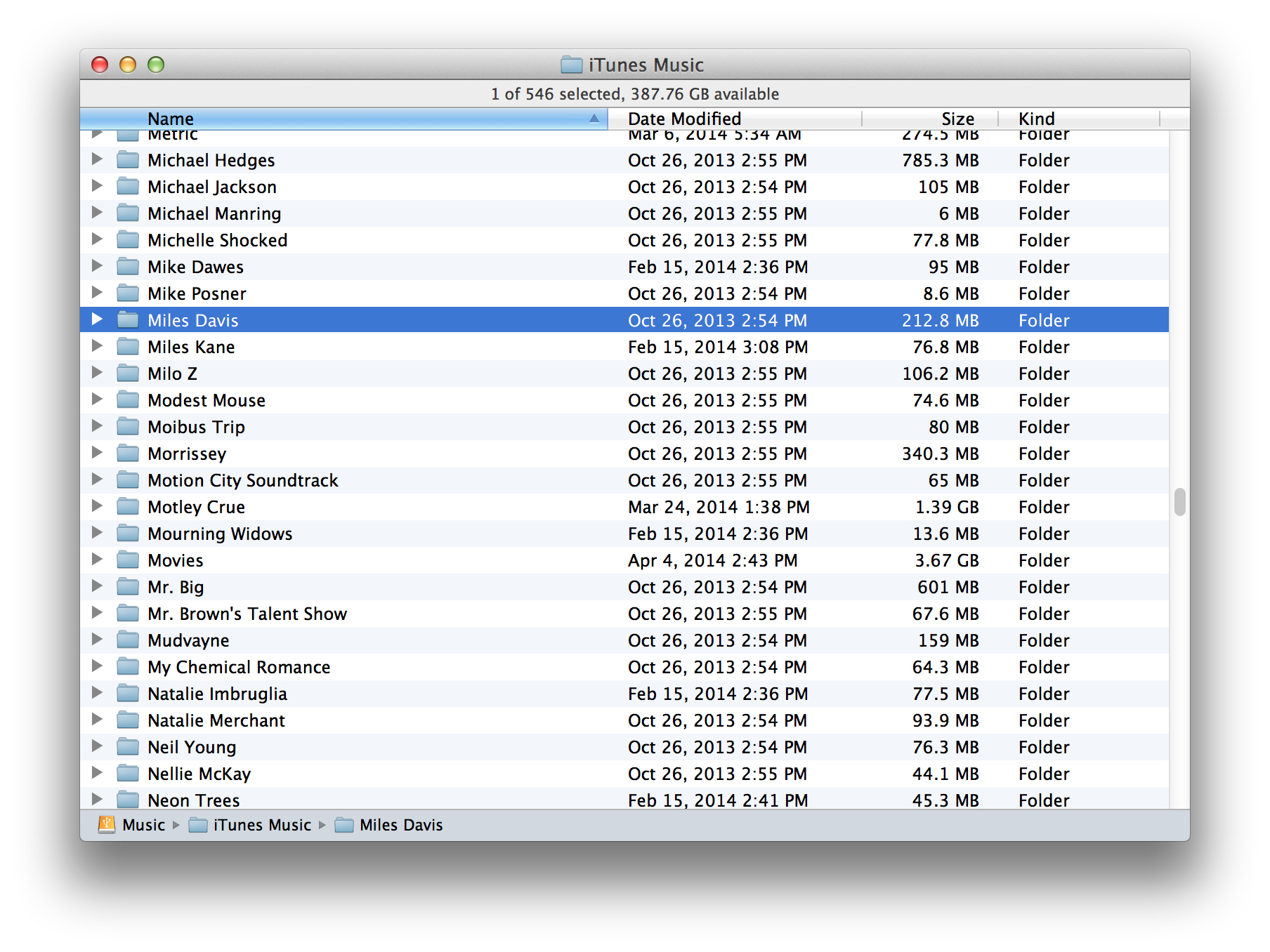Expand the Movies folder triangle
Image resolution: width=1270 pixels, height=952 pixels.
point(97,560)
